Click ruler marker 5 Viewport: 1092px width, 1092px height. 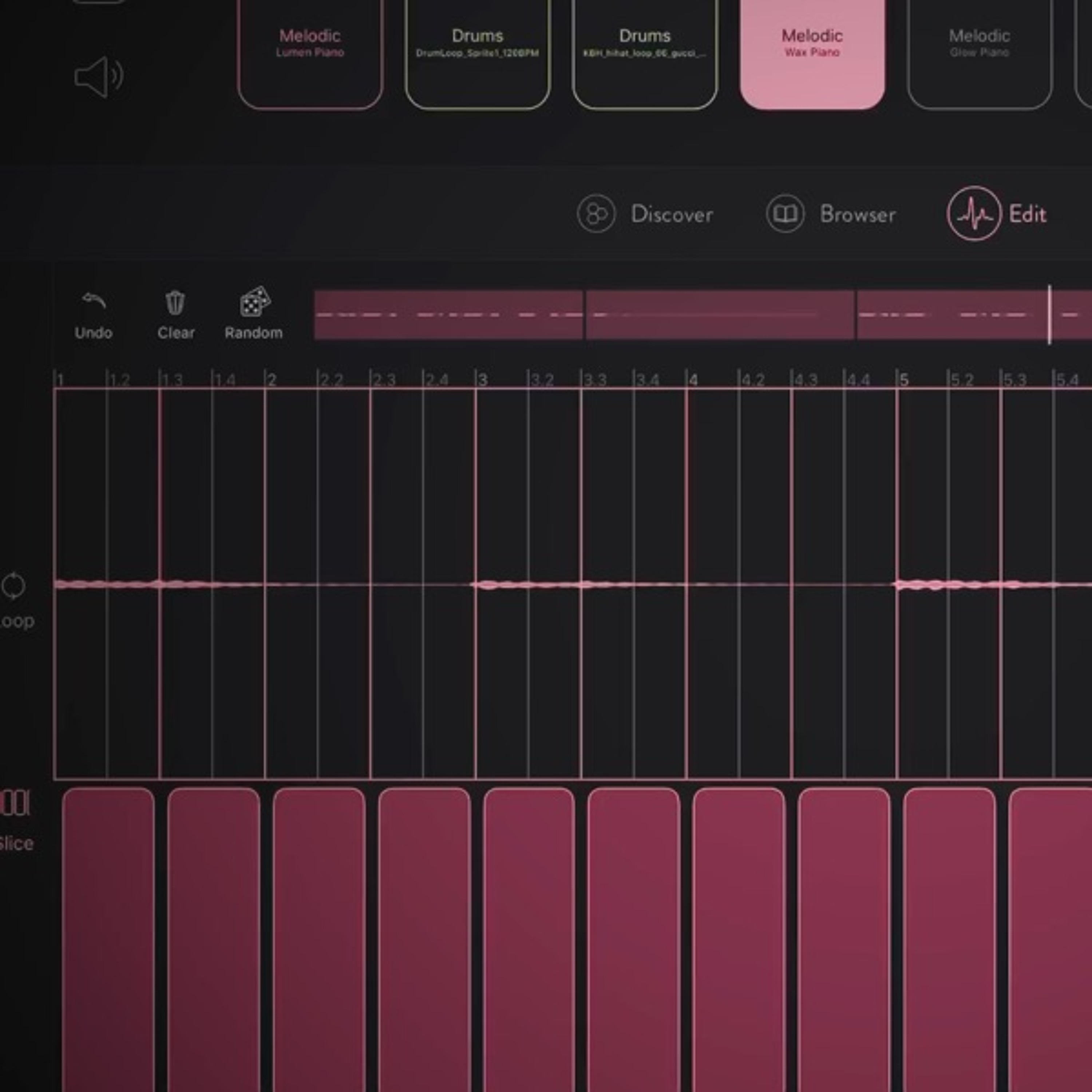click(904, 380)
